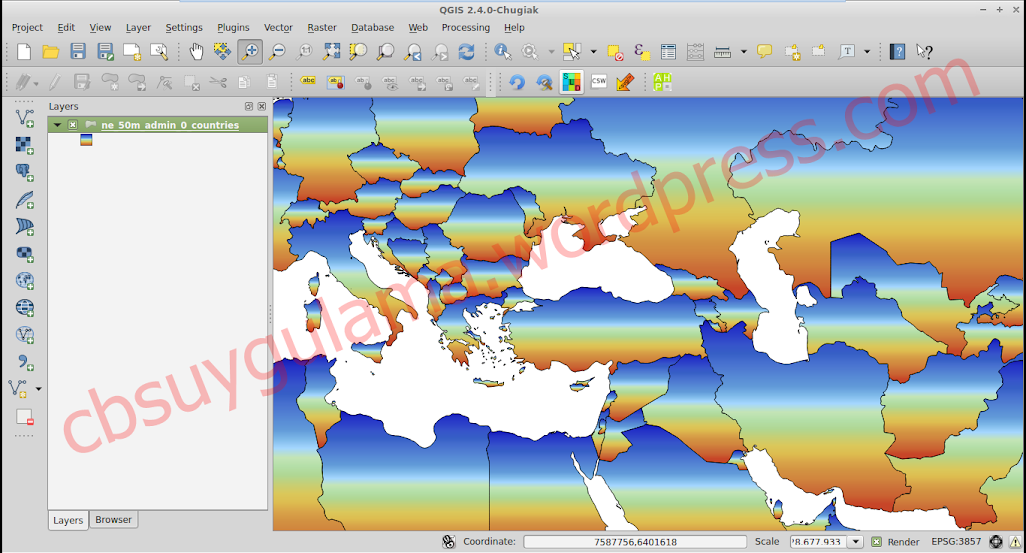Click the Zoom Full extent icon
The width and height of the screenshot is (1026, 553).
click(x=331, y=51)
